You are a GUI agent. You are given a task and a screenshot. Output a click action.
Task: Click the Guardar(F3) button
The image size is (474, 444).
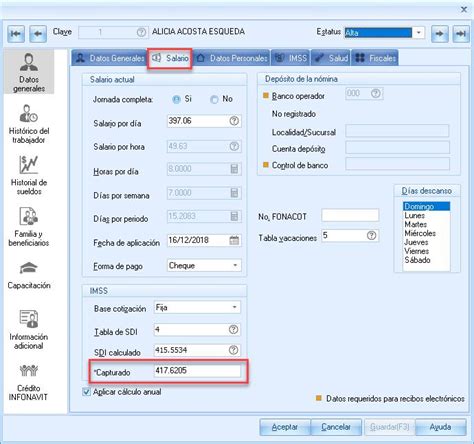390,427
